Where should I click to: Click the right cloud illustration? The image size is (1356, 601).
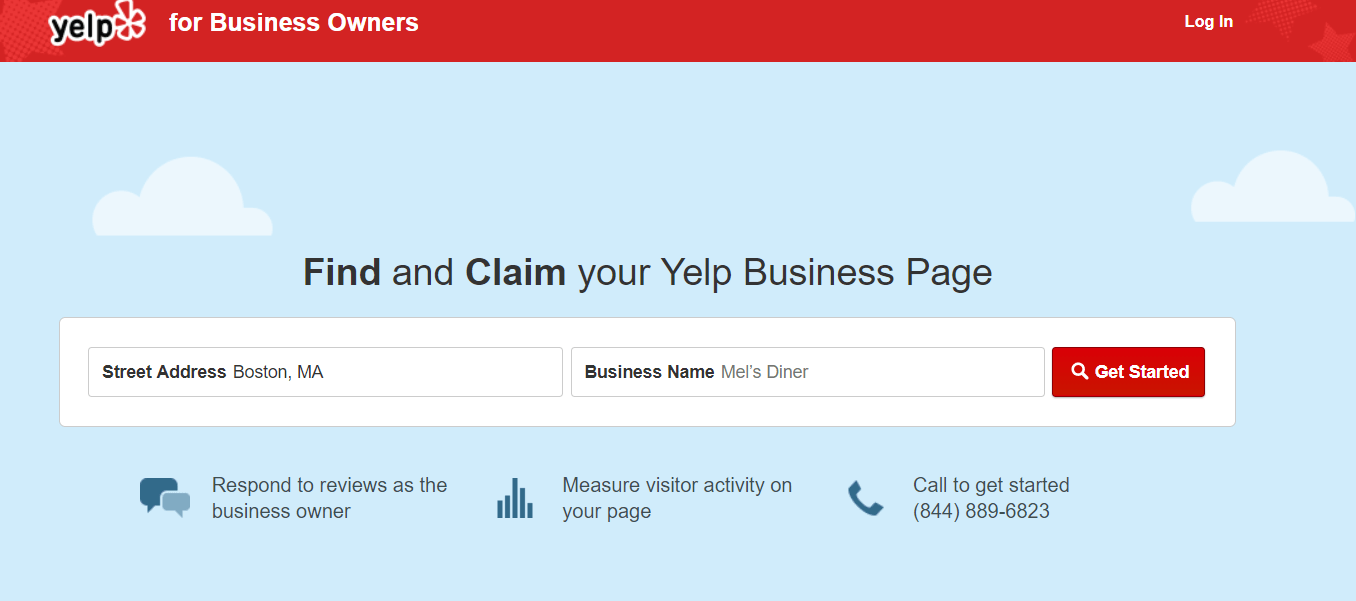tap(1273, 186)
